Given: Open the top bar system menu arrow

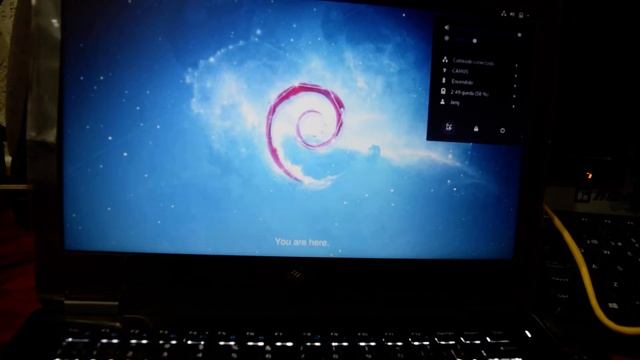Looking at the screenshot, I should coord(528,16).
